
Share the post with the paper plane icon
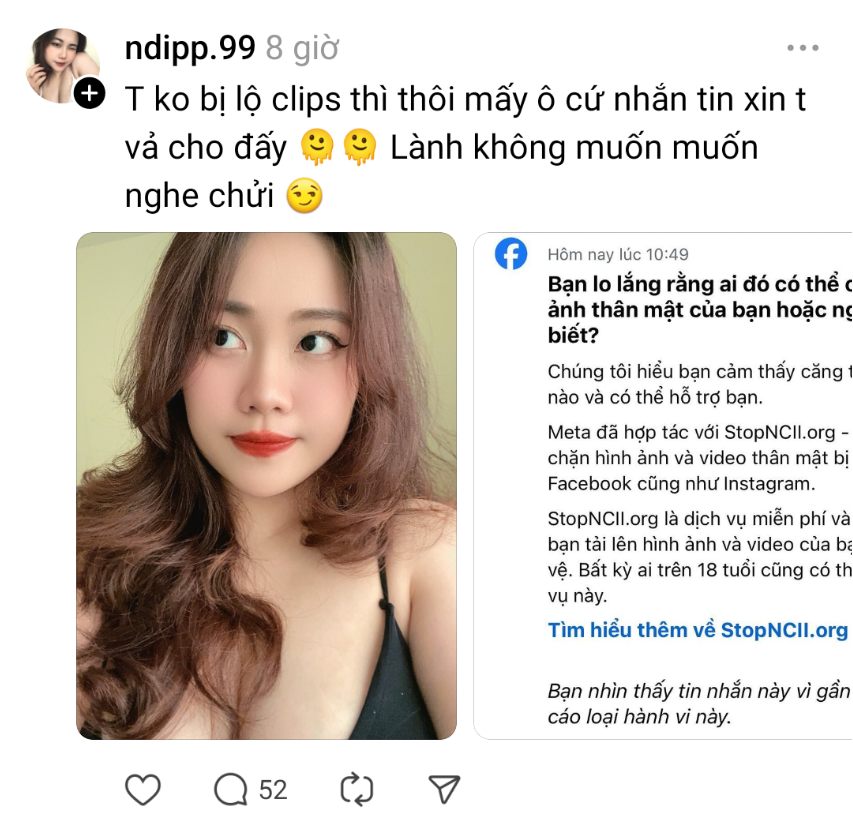444,789
